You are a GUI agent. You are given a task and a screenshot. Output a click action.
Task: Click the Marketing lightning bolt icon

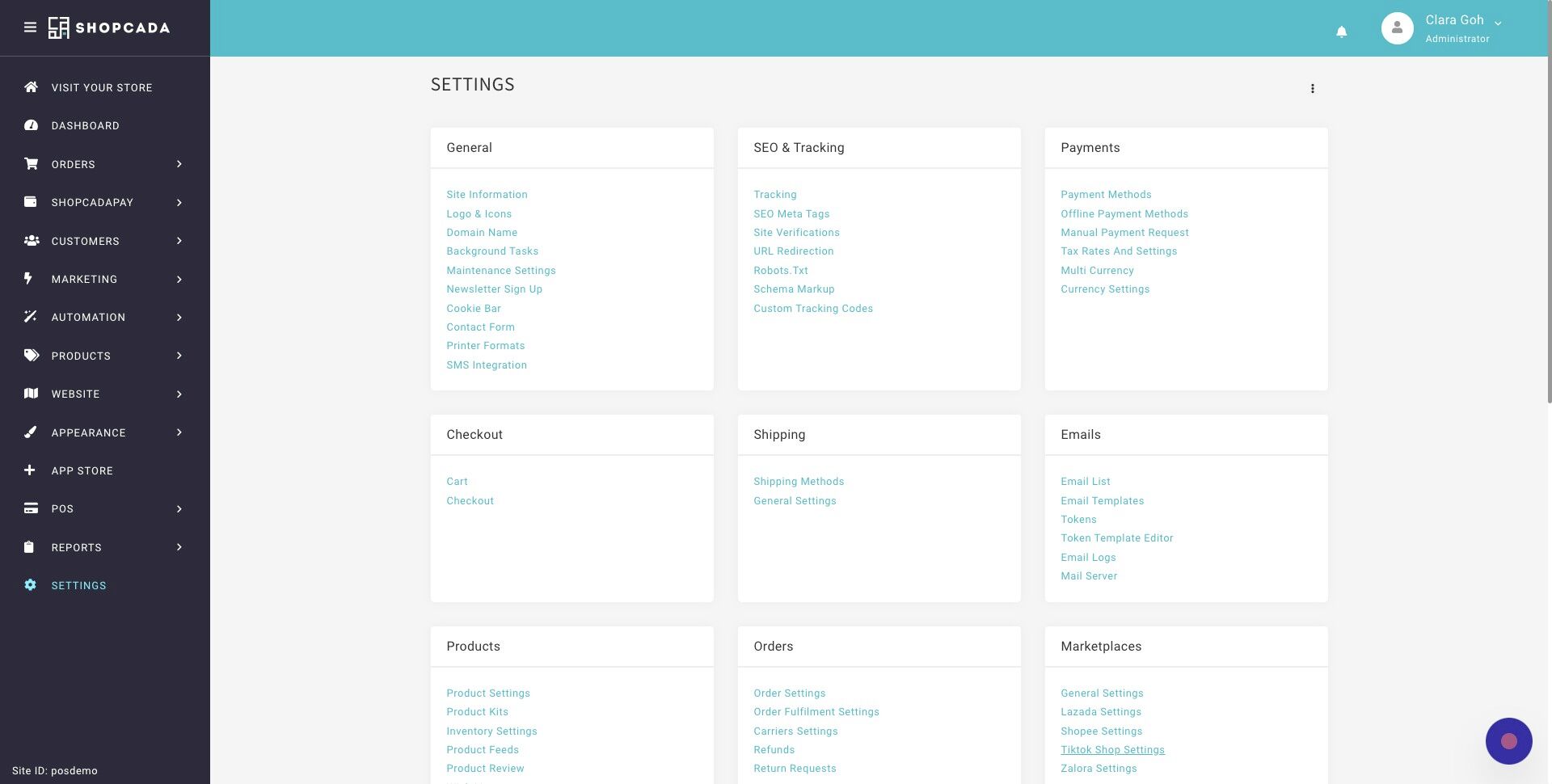28,278
